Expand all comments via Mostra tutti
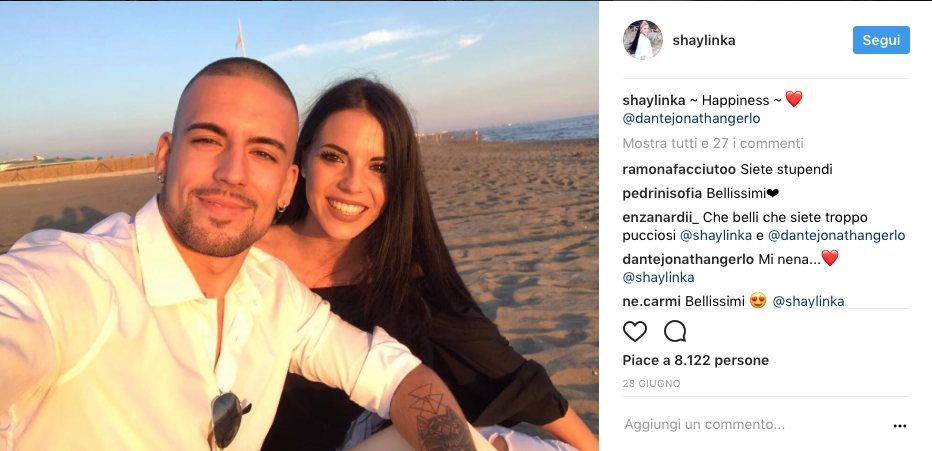Screen dimensions: 932x451 tap(713, 143)
